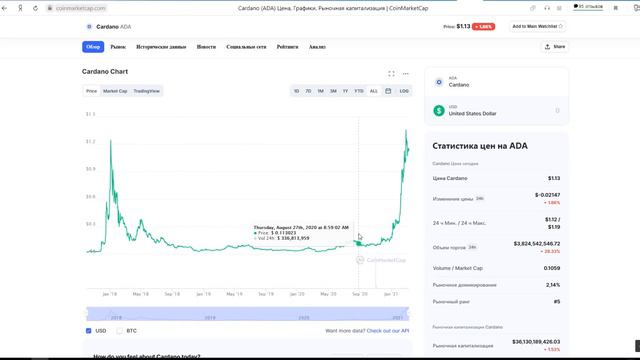Switch chart to Market Cap
The image size is (640, 360).
pos(115,91)
